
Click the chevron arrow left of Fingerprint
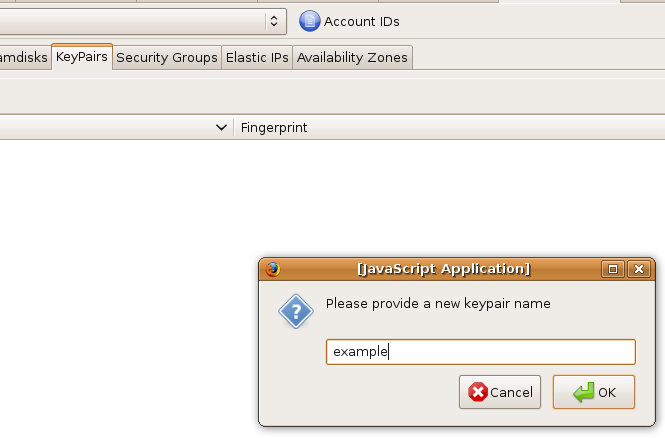tap(222, 128)
